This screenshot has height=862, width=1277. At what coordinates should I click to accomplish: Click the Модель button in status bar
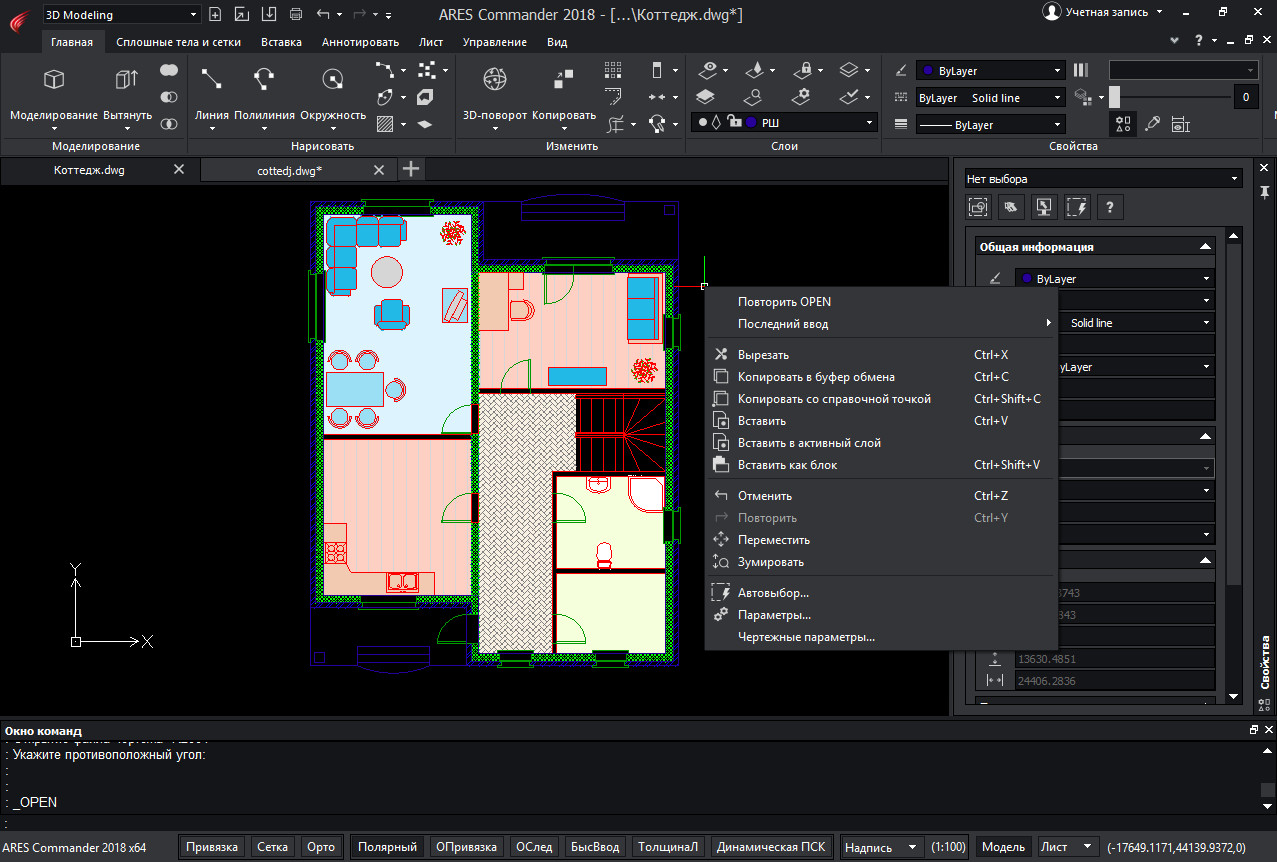coord(1003,847)
